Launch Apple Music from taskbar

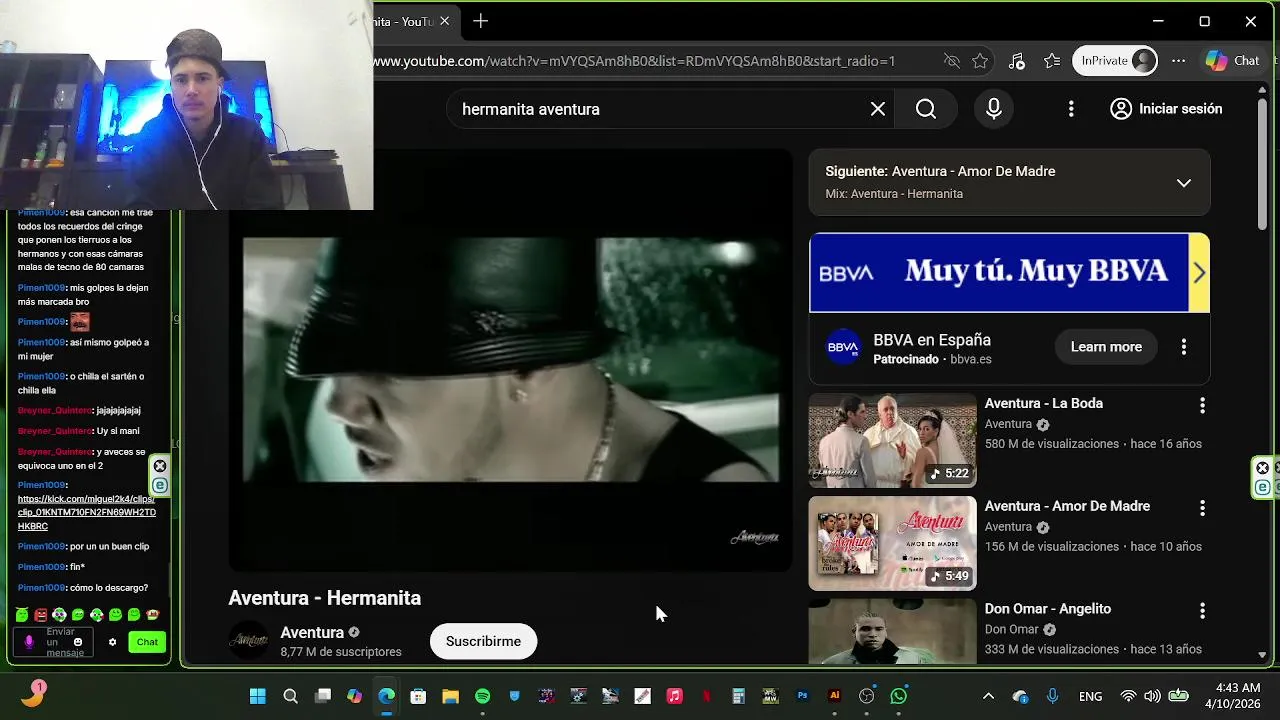click(674, 696)
